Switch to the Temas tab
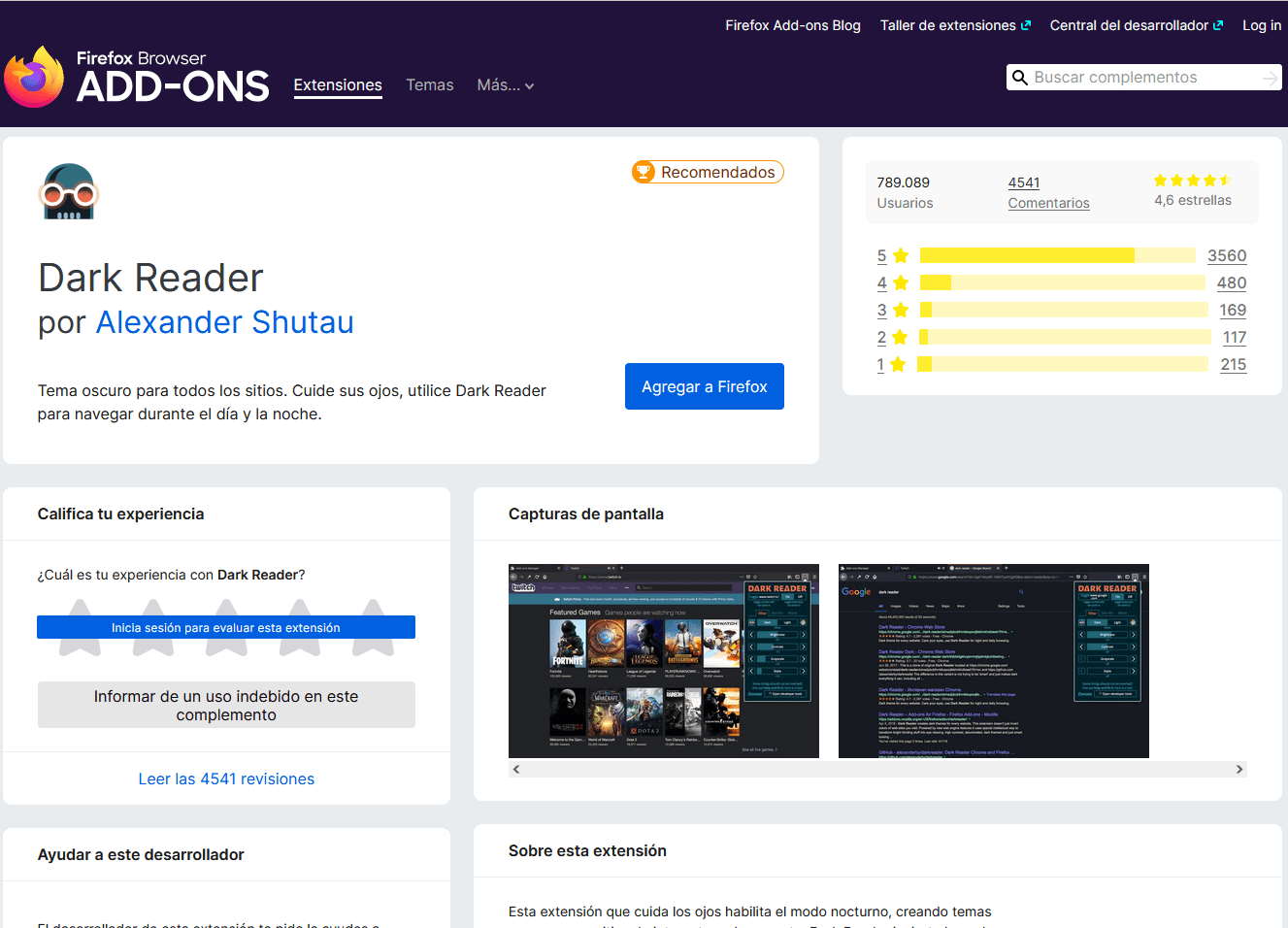Screen dimensions: 1288x928 (x=430, y=85)
